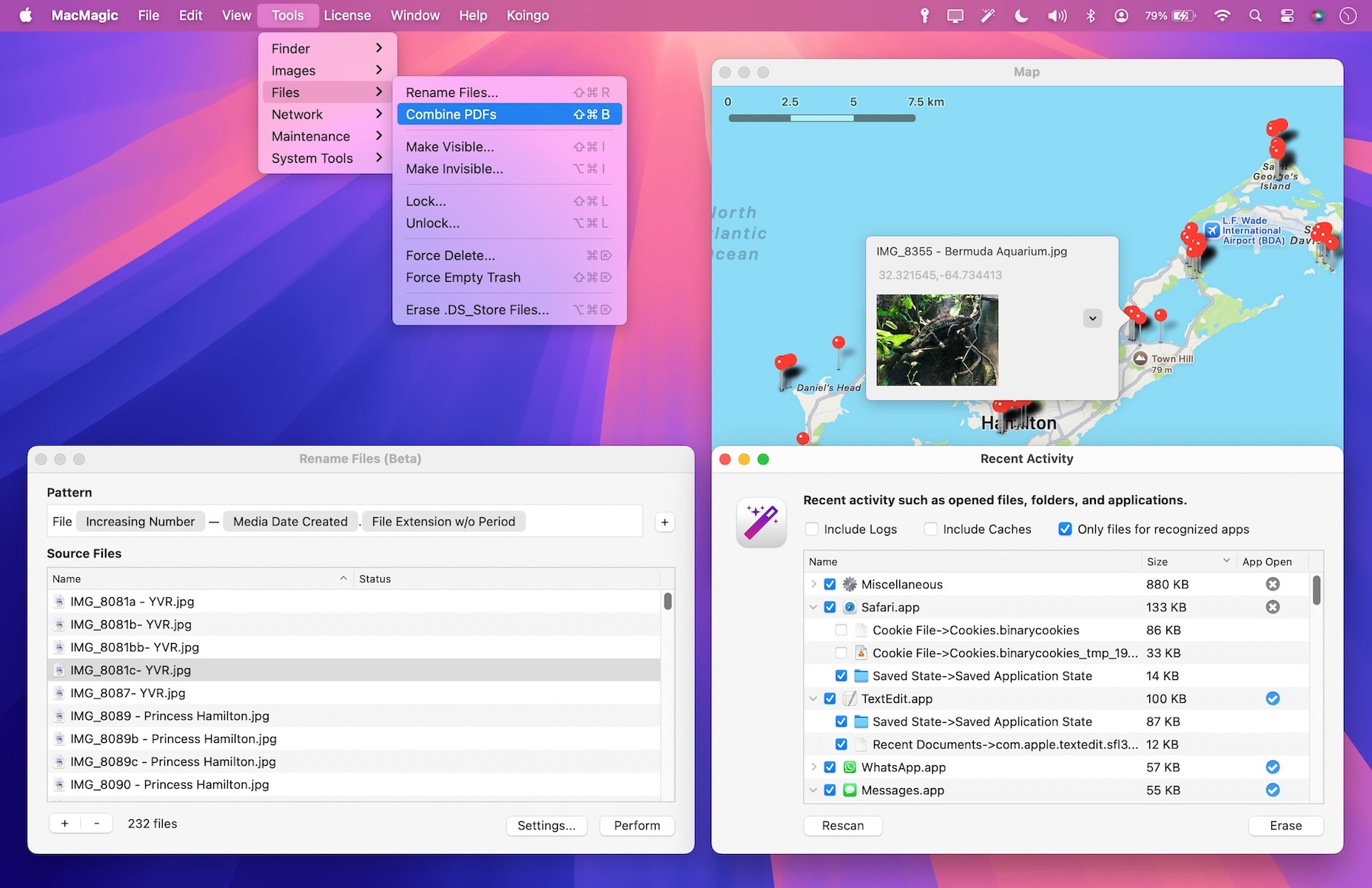Click the map distance scale bar
The height and width of the screenshot is (888, 1372).
click(x=821, y=118)
